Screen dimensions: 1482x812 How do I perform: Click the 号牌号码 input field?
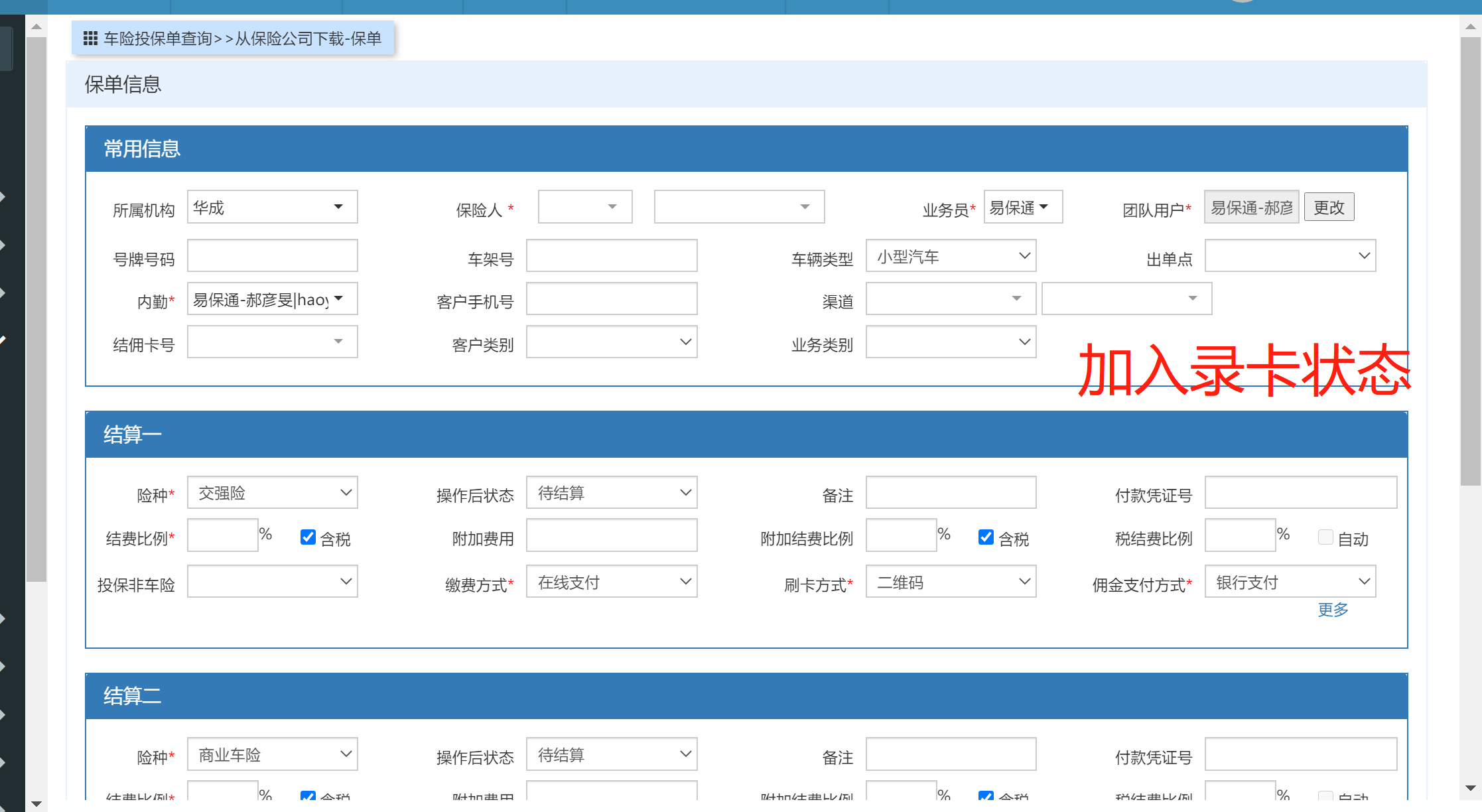(x=272, y=256)
